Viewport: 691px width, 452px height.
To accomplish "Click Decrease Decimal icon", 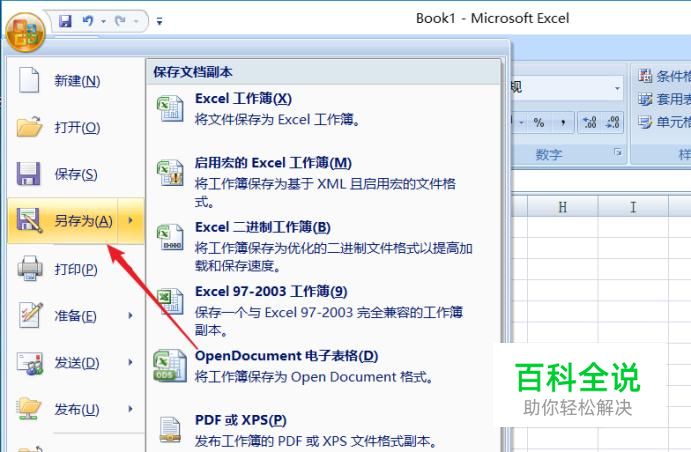I will 613,122.
